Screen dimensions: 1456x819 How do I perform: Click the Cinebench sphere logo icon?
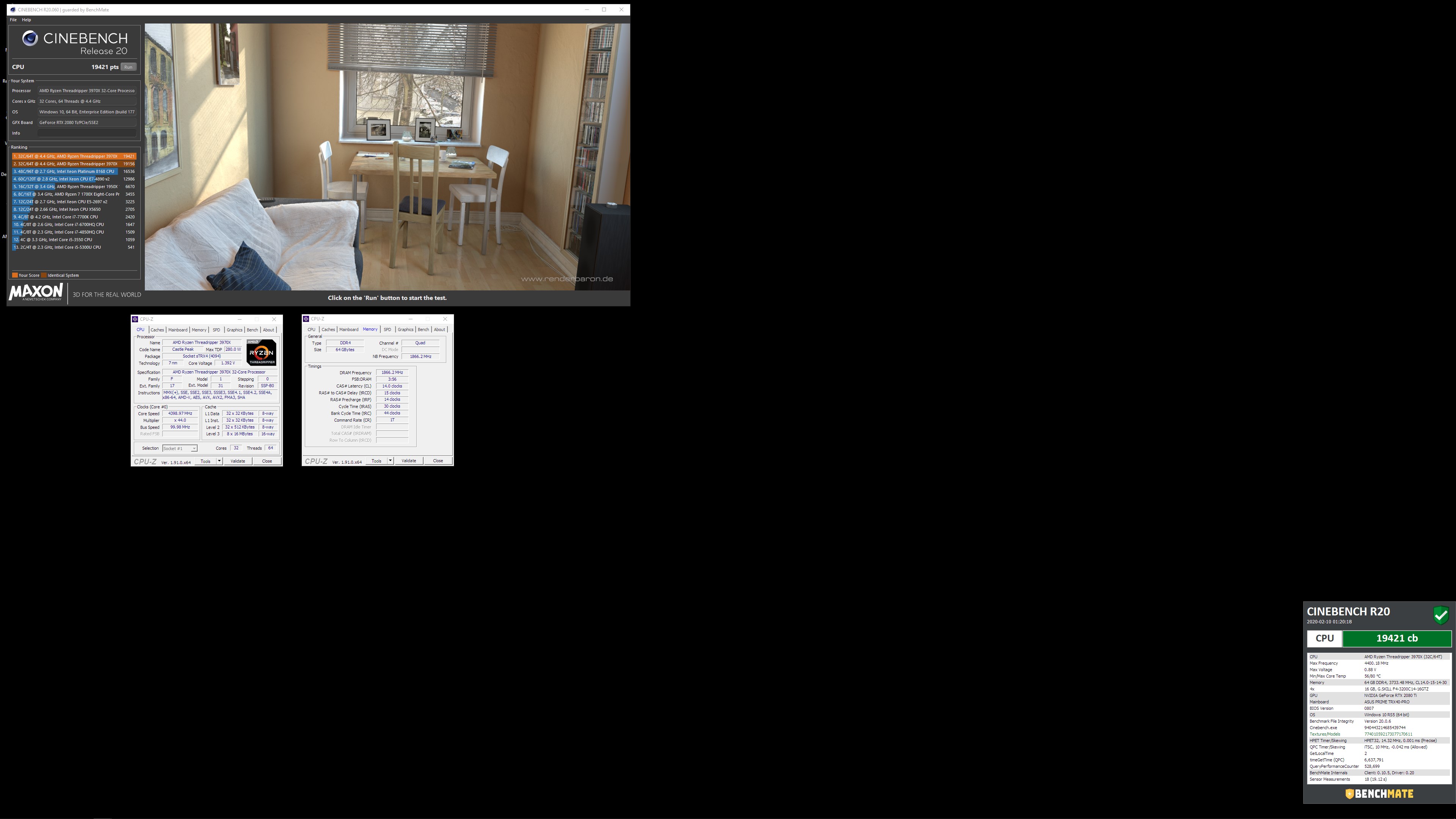30,38
